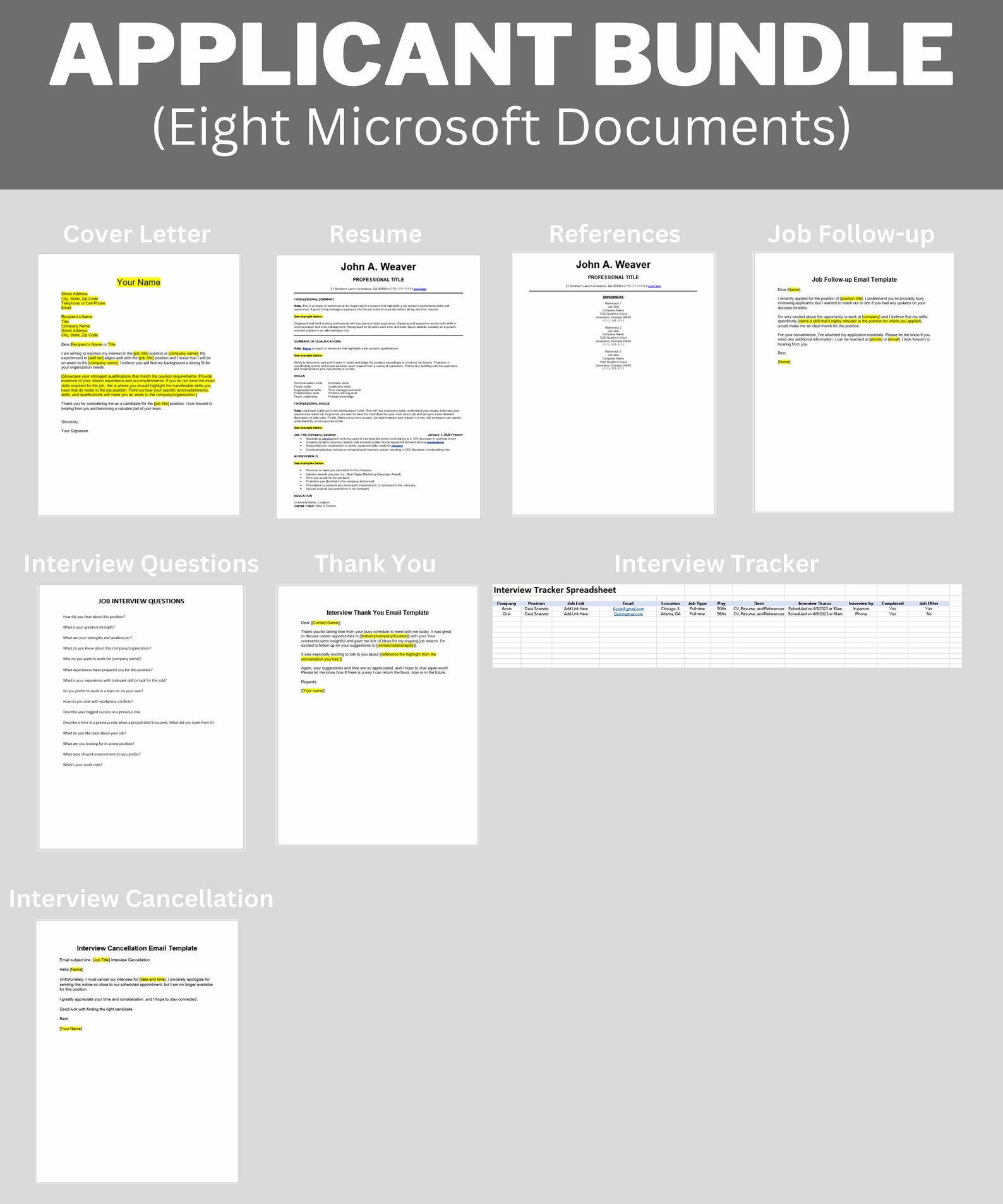
Task: Click 'John A. Weaver' on the Resume page
Action: (378, 267)
